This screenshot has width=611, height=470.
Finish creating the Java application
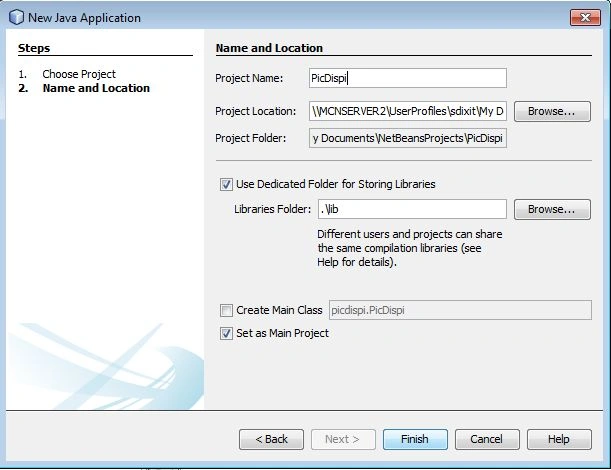coord(415,439)
